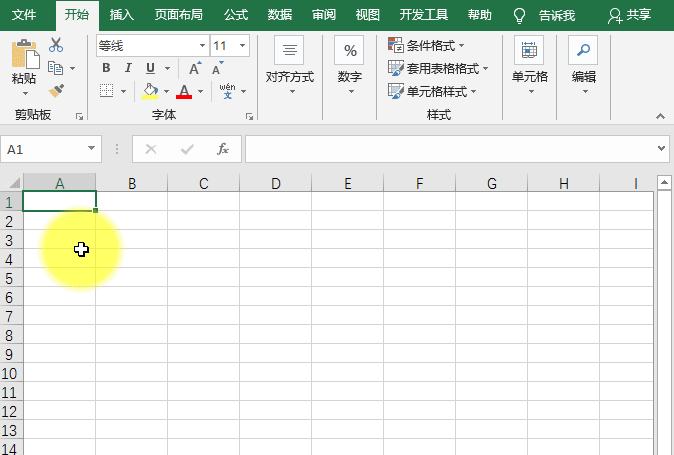The width and height of the screenshot is (674, 455).
Task: Open Format as Table (套用表格格式)
Action: [438, 68]
